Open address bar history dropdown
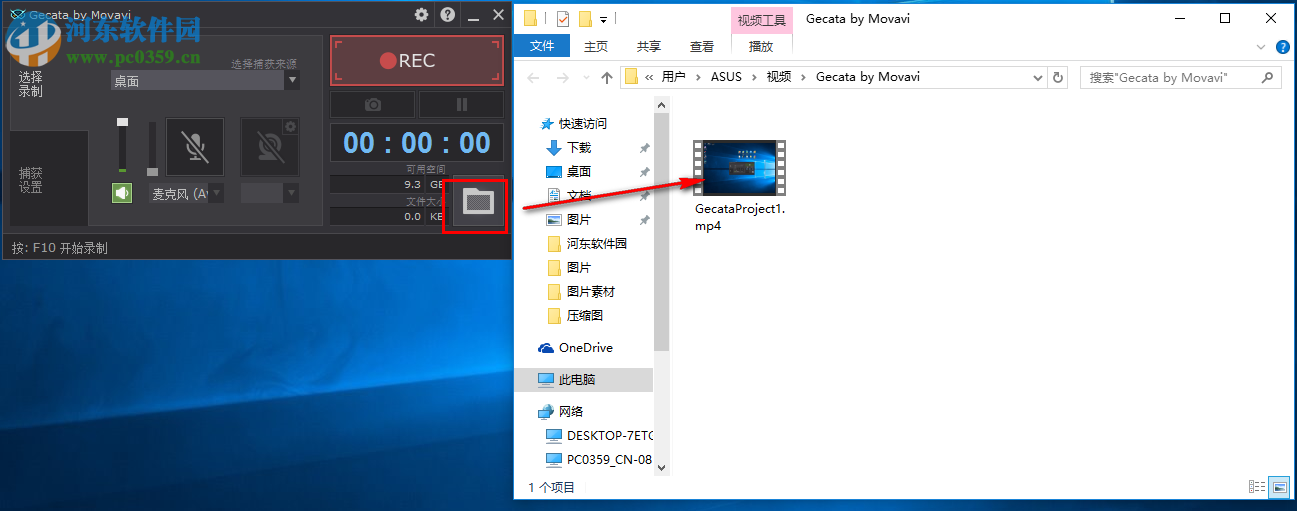Screen dimensions: 1297x511 tap(1039, 78)
